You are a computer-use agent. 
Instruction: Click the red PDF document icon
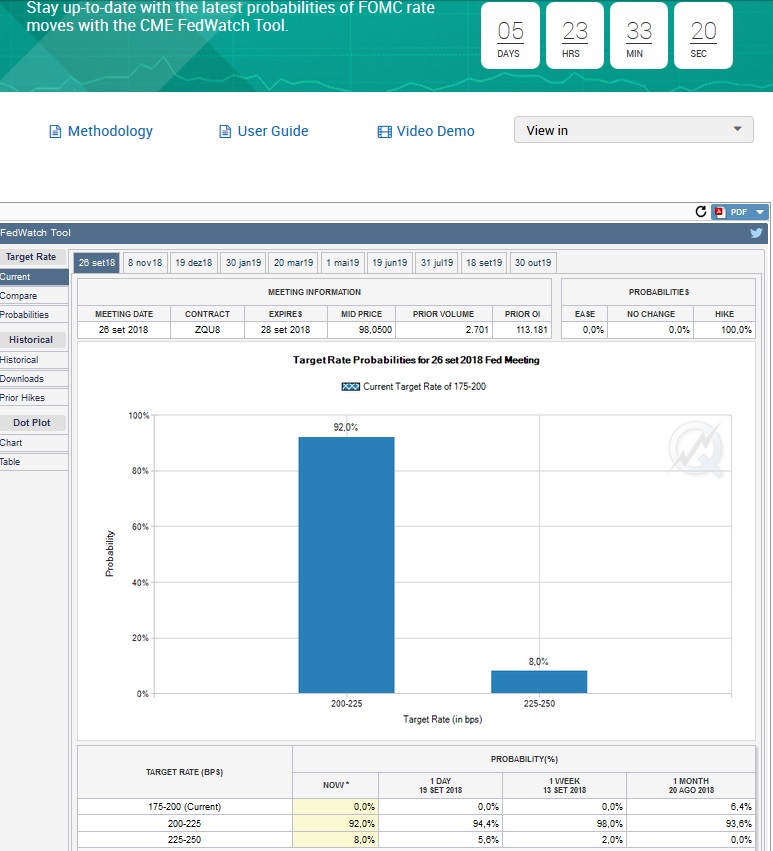(x=719, y=212)
